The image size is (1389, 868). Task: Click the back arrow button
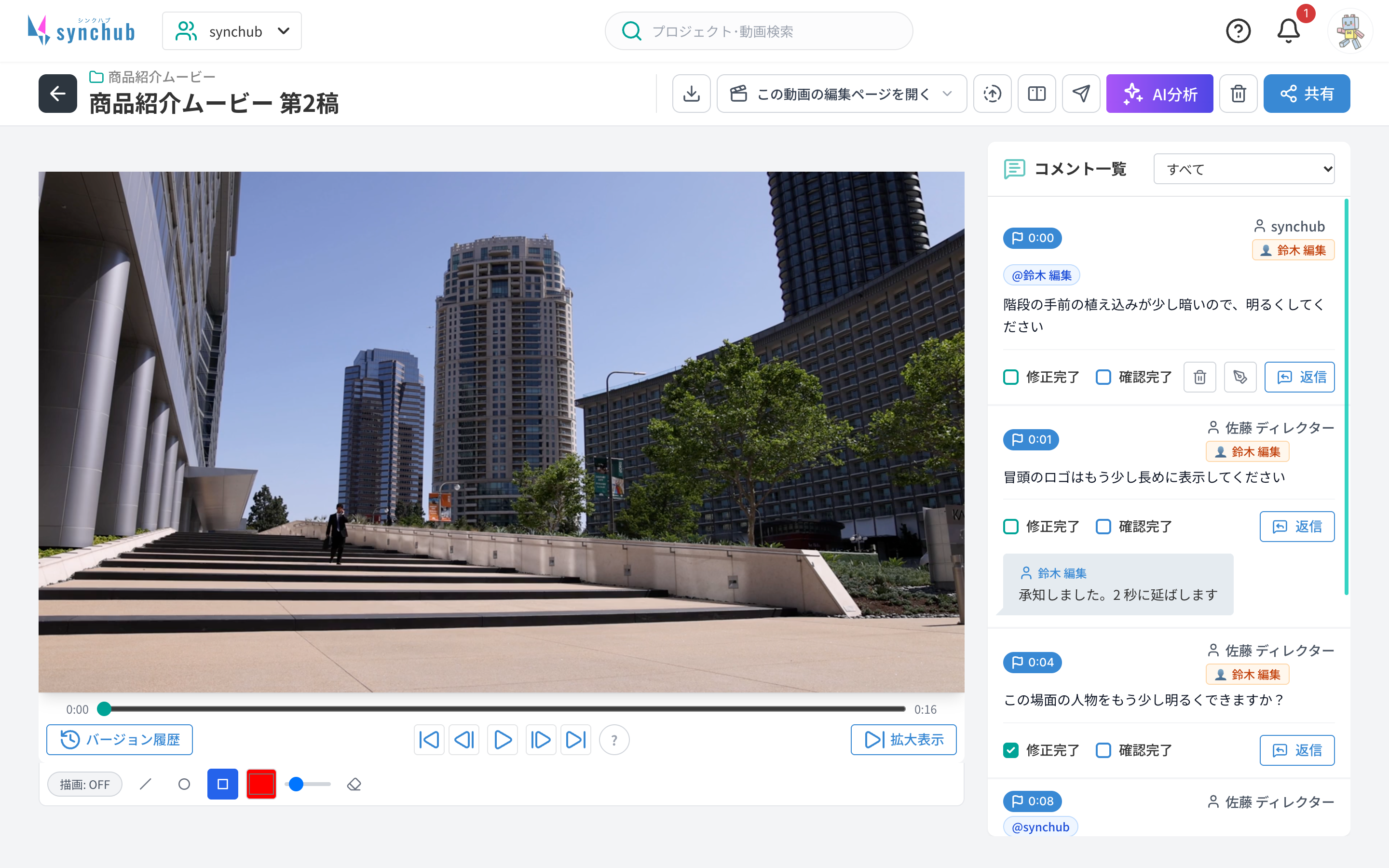[x=58, y=94]
